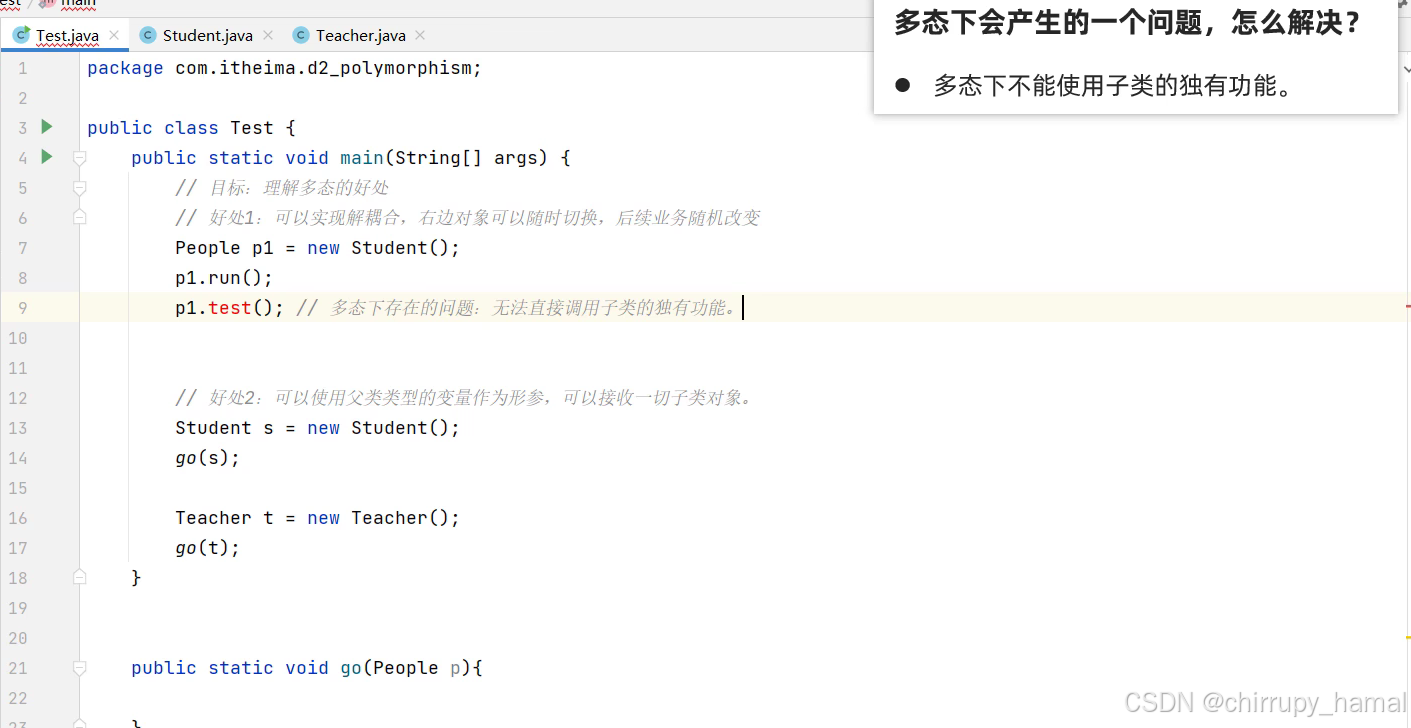Open the Teacher.java tab
This screenshot has height=728, width=1411.
pos(360,35)
